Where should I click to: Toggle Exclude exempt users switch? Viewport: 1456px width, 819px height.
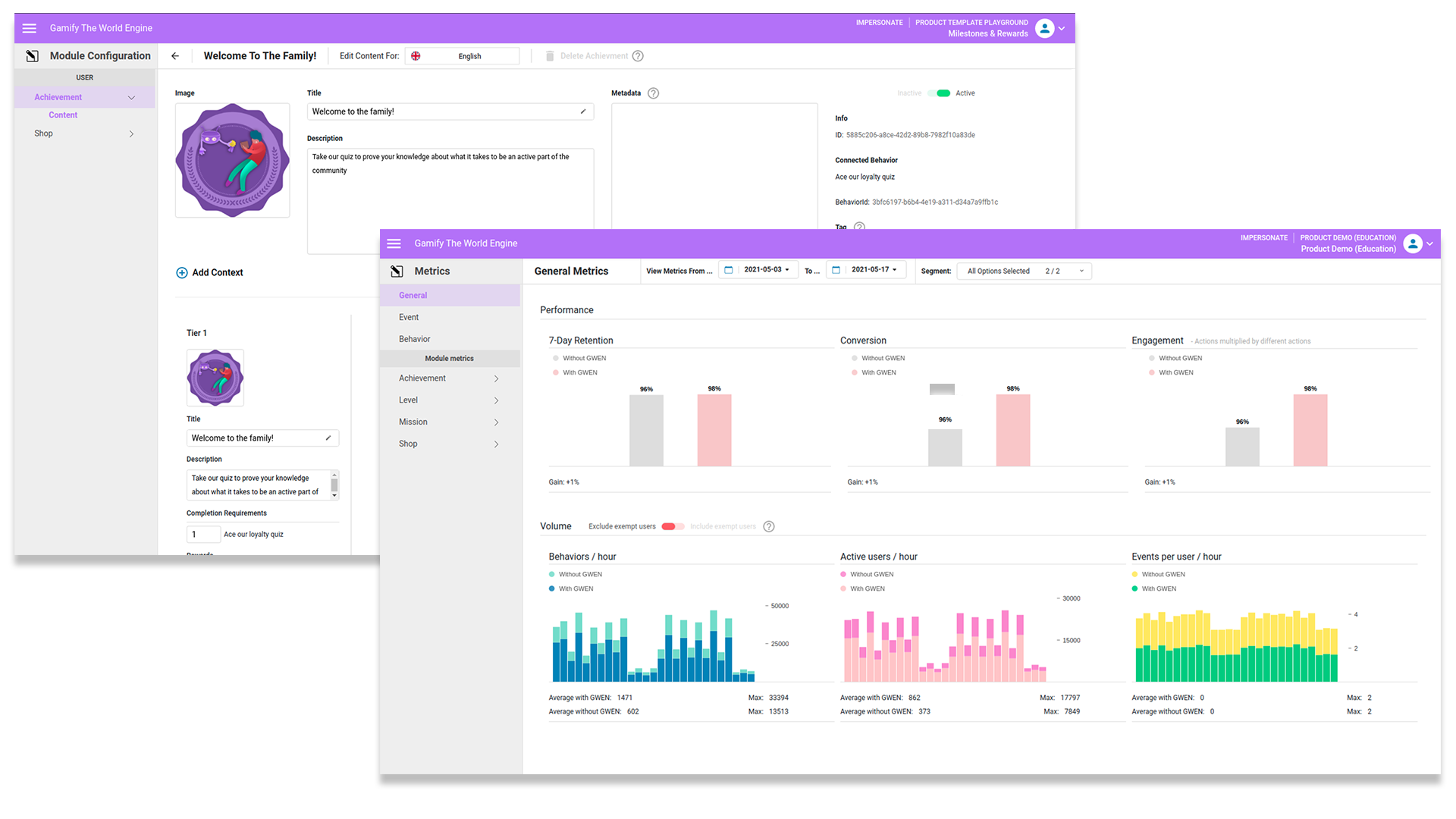tap(673, 526)
